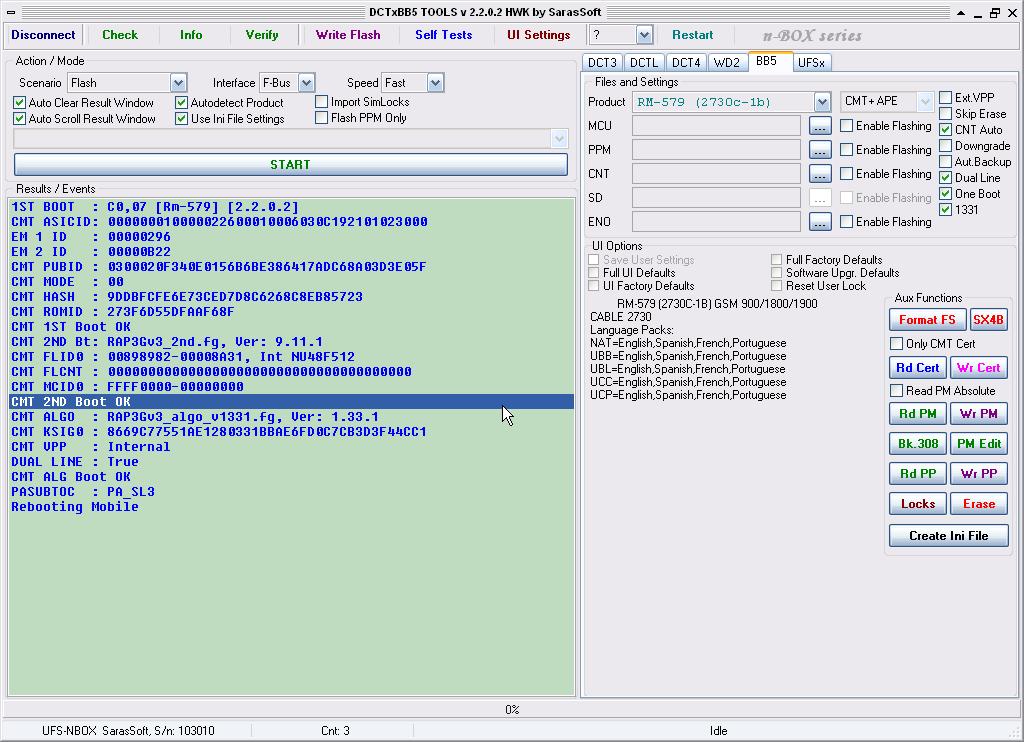
Task: Select the WD2 tab
Action: (x=727, y=63)
